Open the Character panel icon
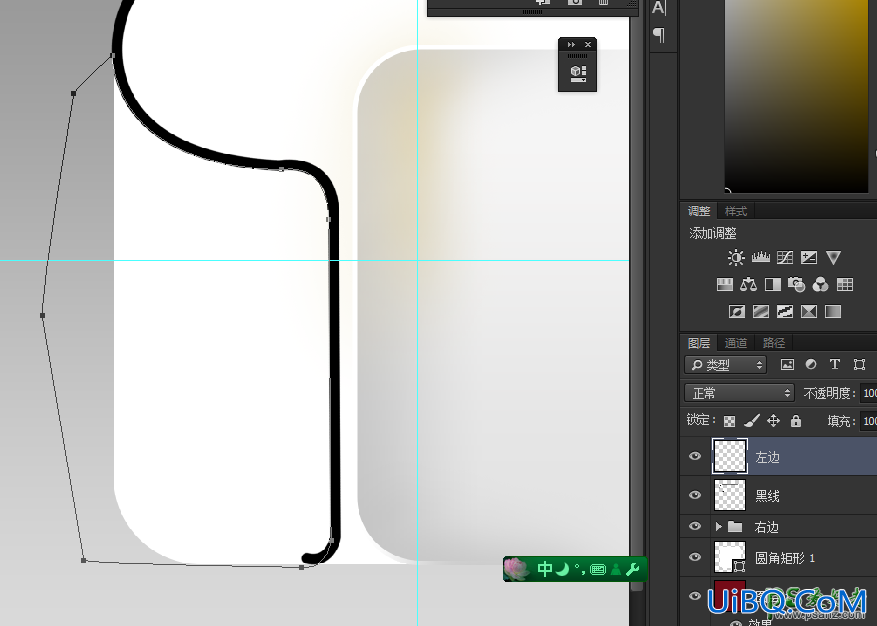The image size is (877, 626). tap(659, 8)
